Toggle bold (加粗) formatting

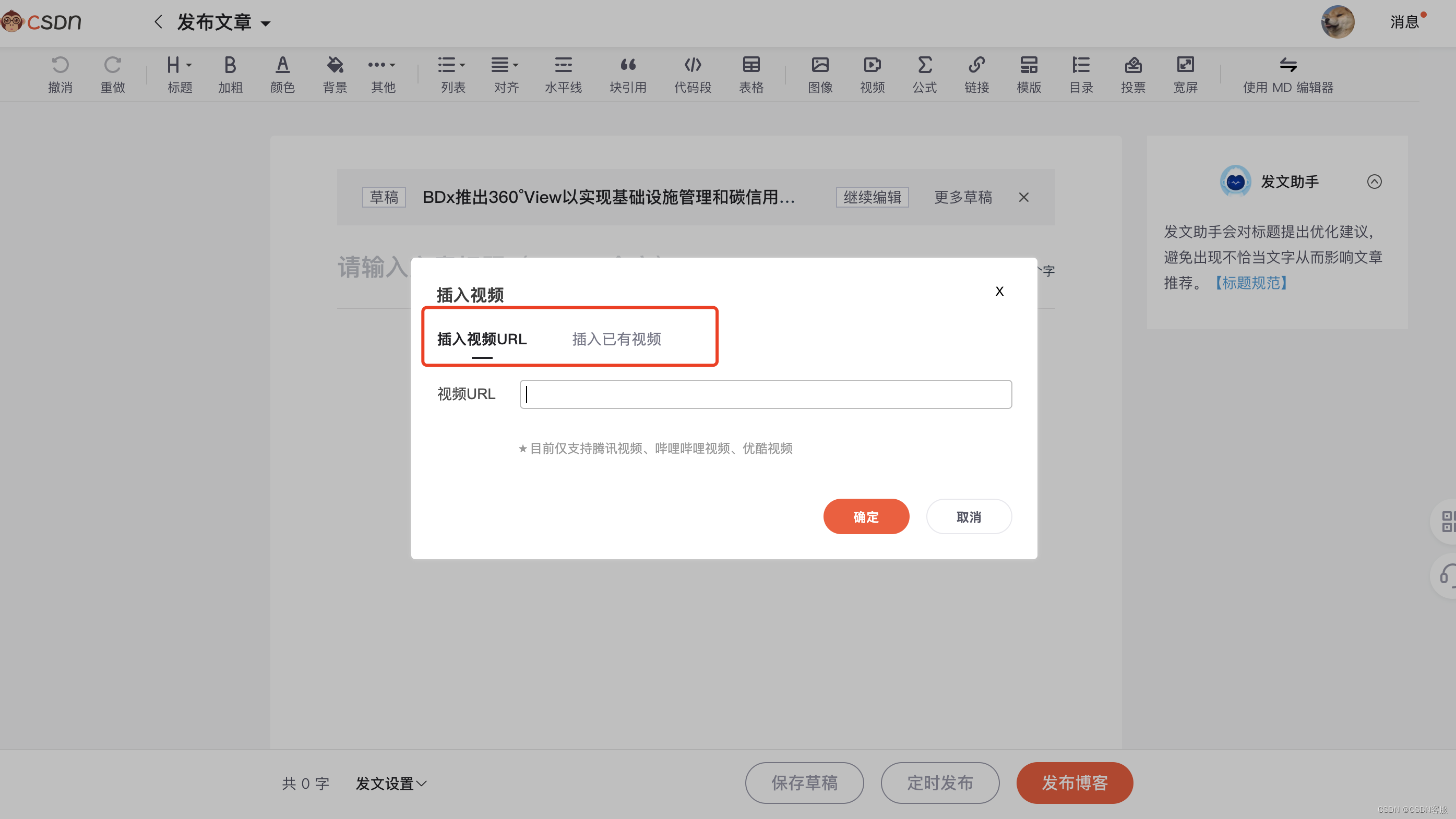230,66
